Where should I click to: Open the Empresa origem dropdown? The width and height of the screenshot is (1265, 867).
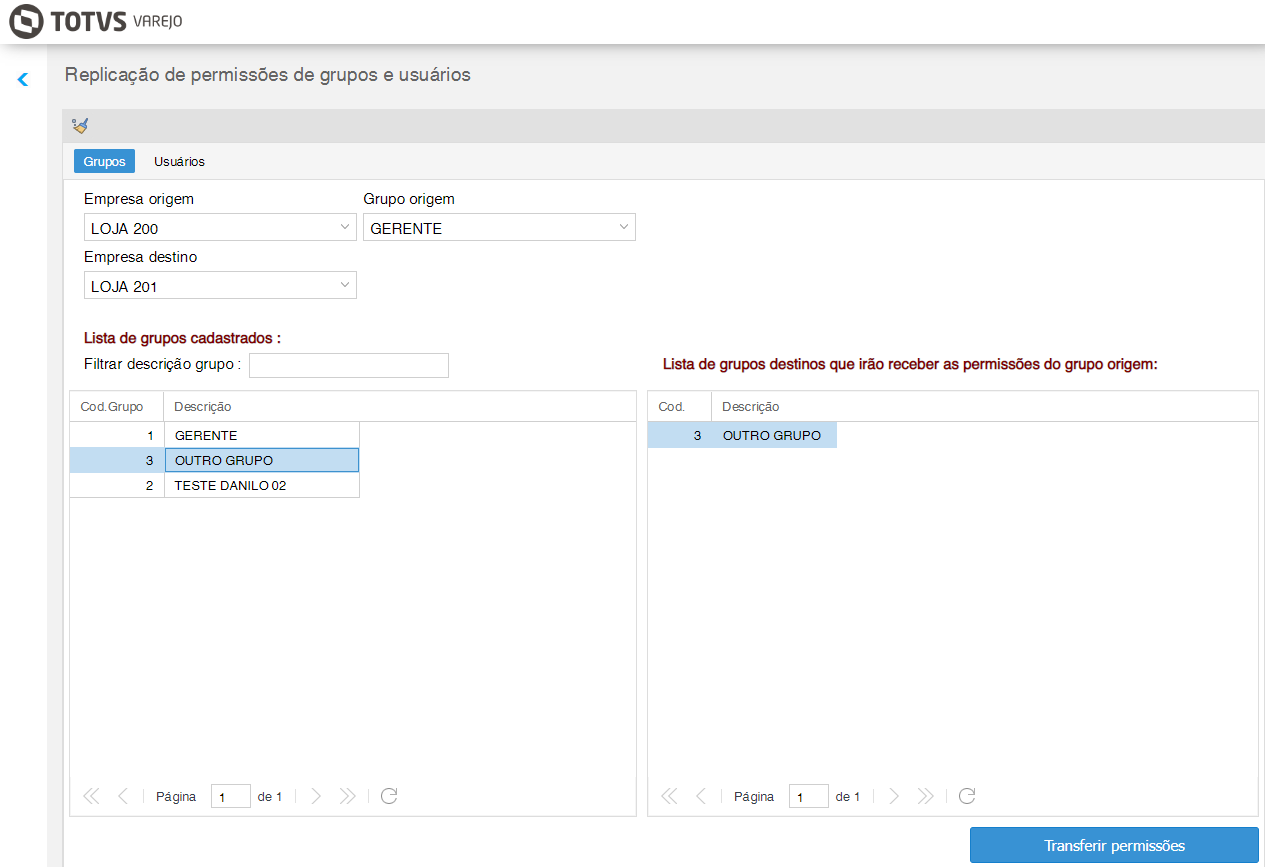point(345,228)
